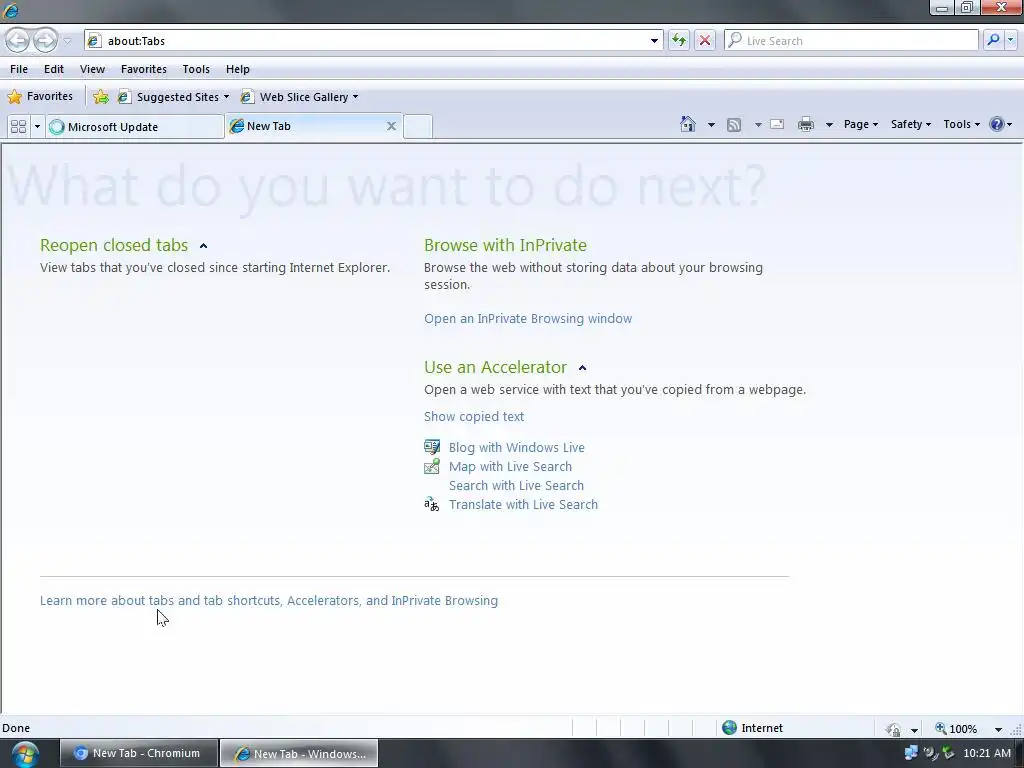Click the status bar security shield icon
1024x768 pixels.
click(x=893, y=729)
